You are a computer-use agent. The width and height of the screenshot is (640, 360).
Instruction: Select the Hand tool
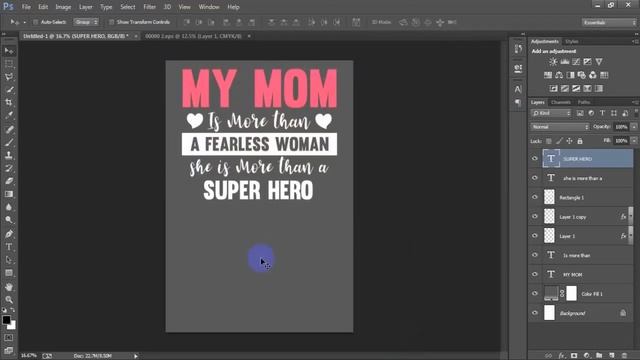tap(9, 287)
